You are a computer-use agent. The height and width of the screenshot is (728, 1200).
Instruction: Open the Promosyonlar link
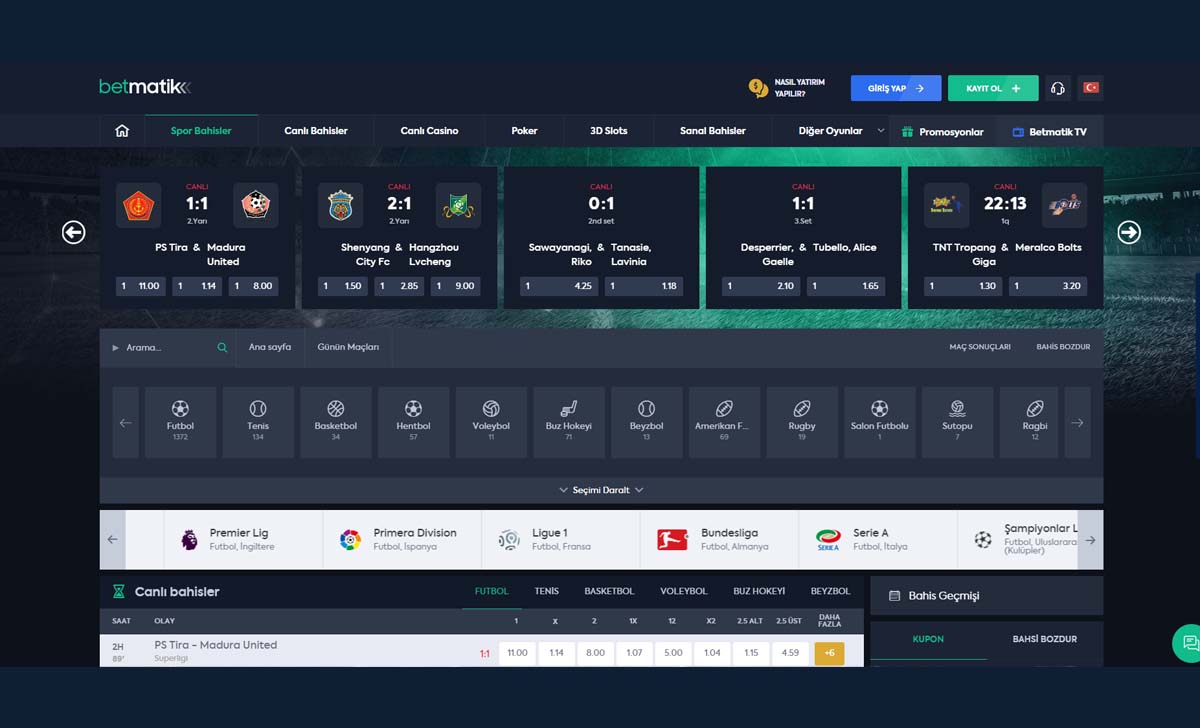[x=942, y=131]
